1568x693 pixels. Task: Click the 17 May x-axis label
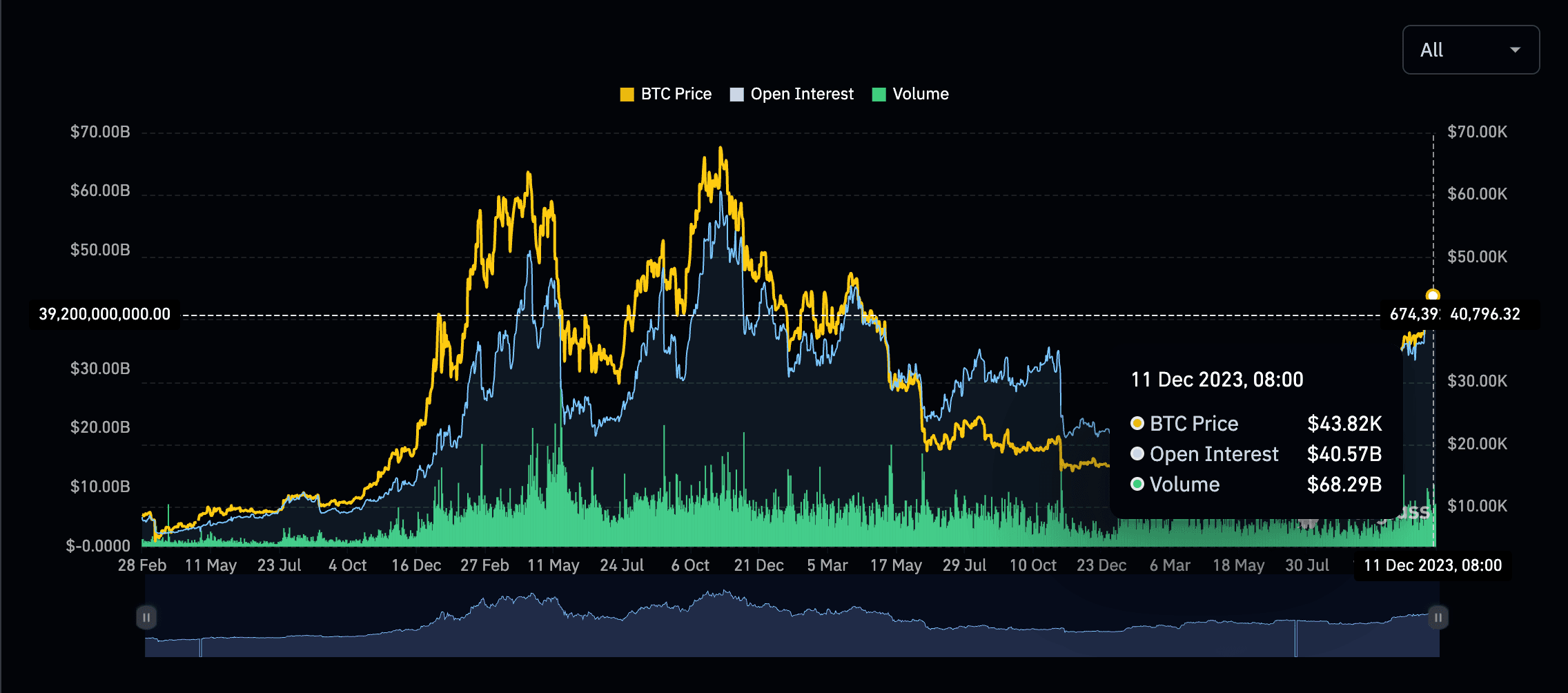point(896,565)
